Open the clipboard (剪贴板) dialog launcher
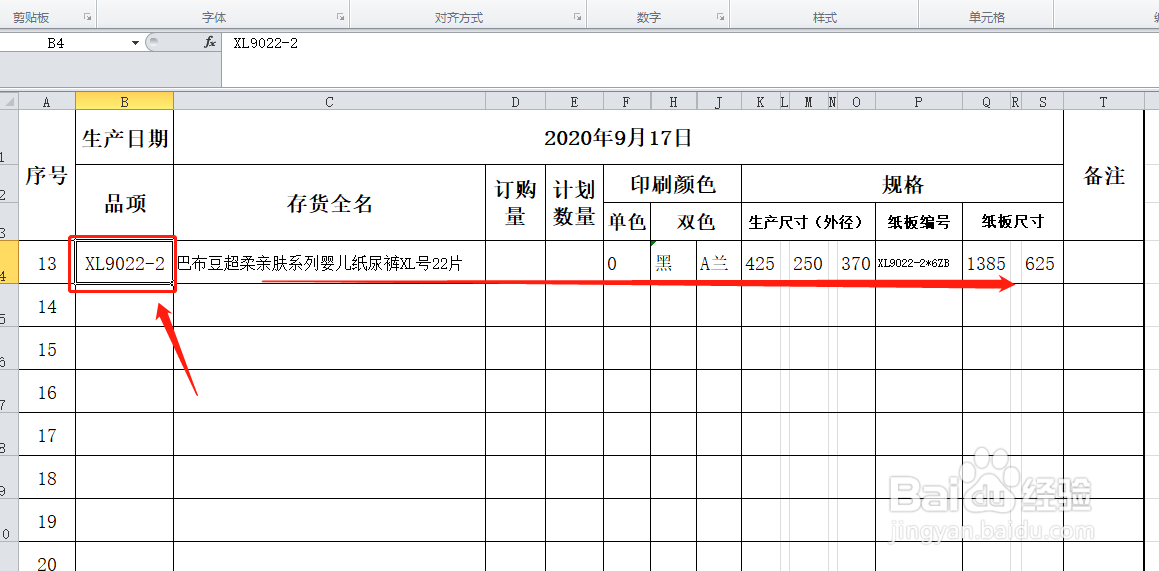Viewport: 1159px width, 571px height. (88, 16)
